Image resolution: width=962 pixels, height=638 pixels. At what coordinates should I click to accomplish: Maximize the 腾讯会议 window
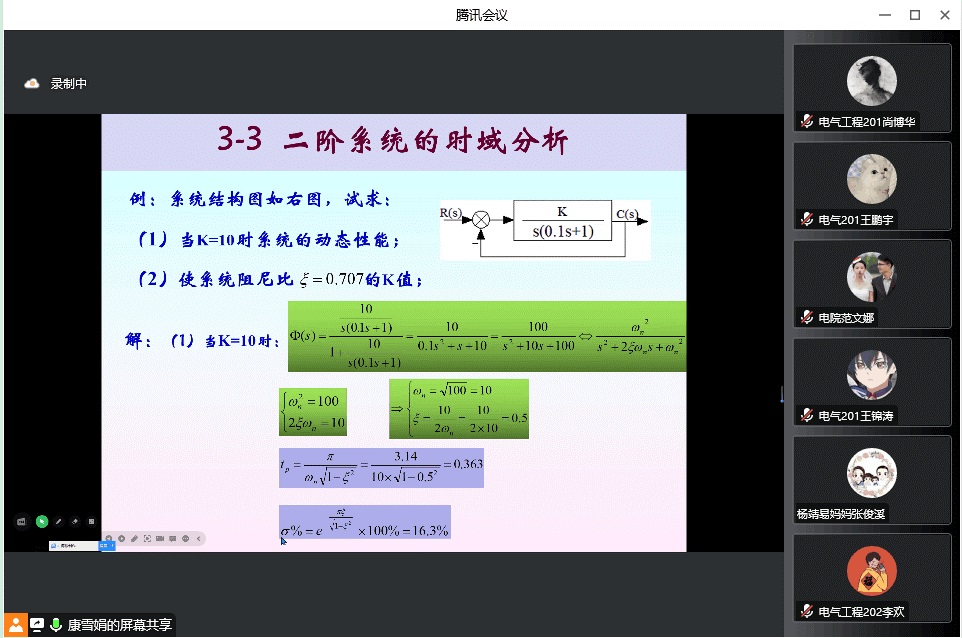pyautogui.click(x=914, y=15)
